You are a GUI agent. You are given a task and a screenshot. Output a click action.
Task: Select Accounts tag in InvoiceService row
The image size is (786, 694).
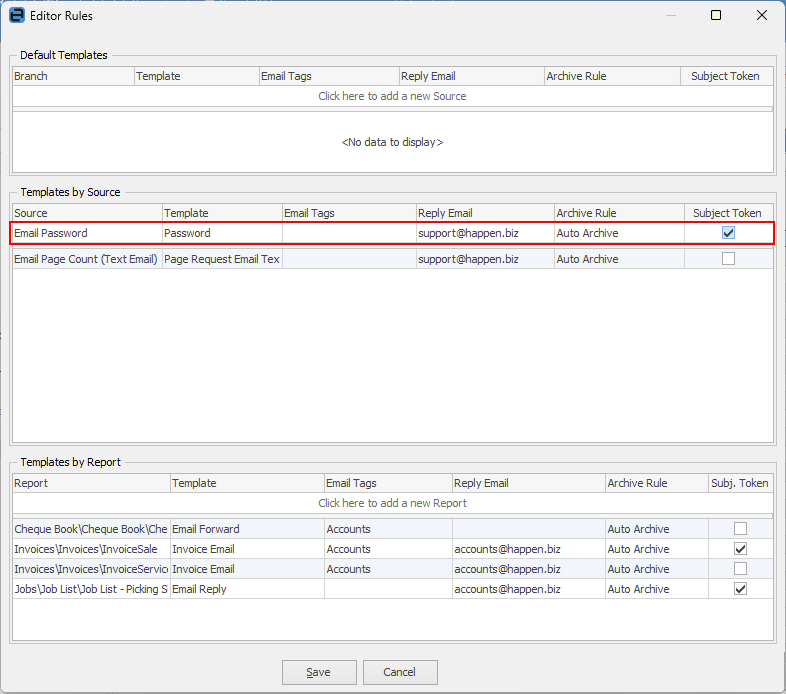tap(388, 569)
